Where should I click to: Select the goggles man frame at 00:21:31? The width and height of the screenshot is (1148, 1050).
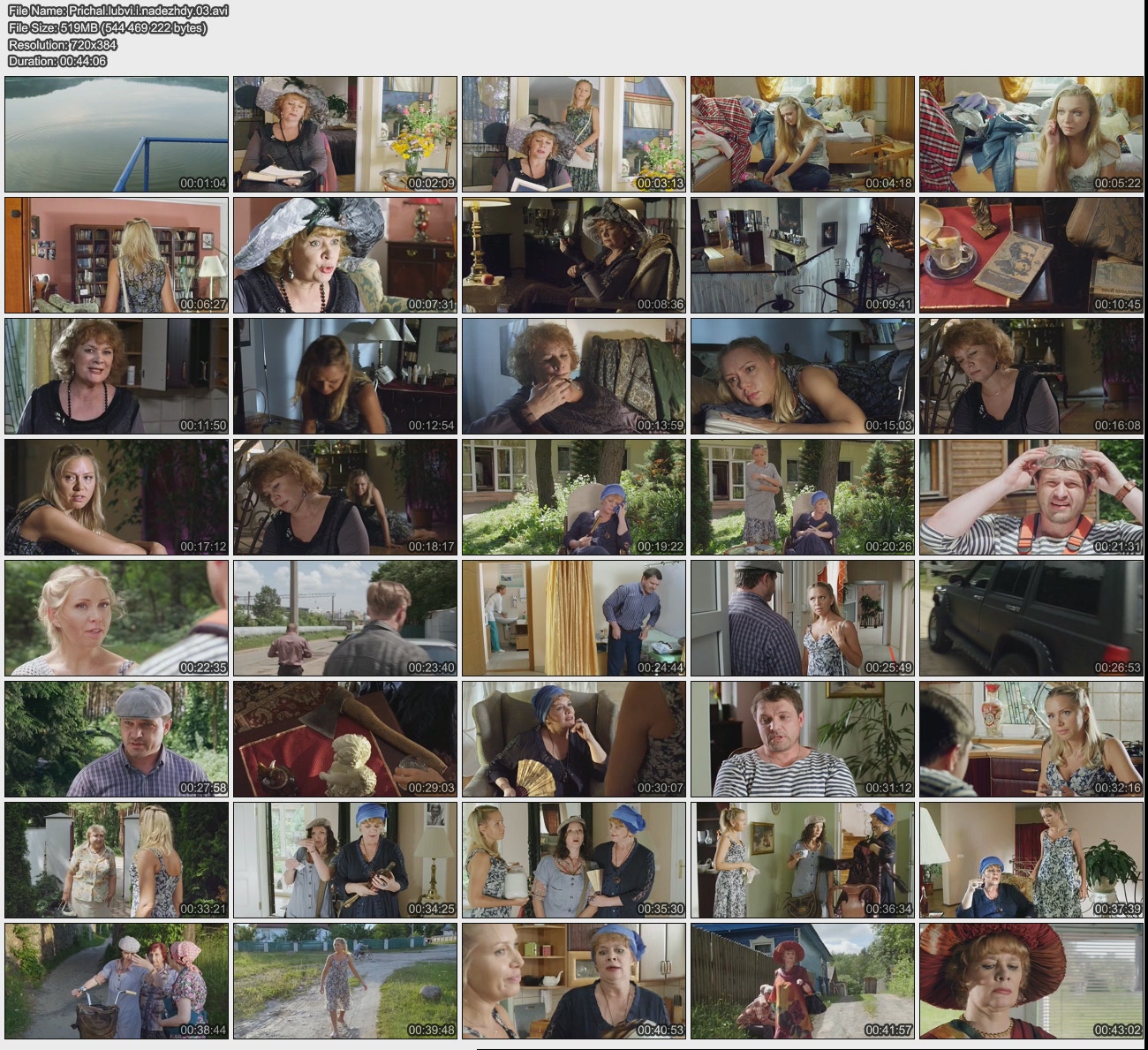1031,497
